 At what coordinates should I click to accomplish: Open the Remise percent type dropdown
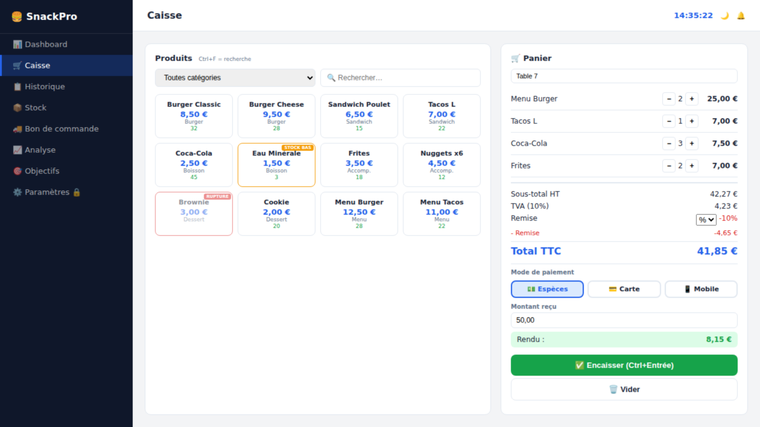[x=706, y=219]
